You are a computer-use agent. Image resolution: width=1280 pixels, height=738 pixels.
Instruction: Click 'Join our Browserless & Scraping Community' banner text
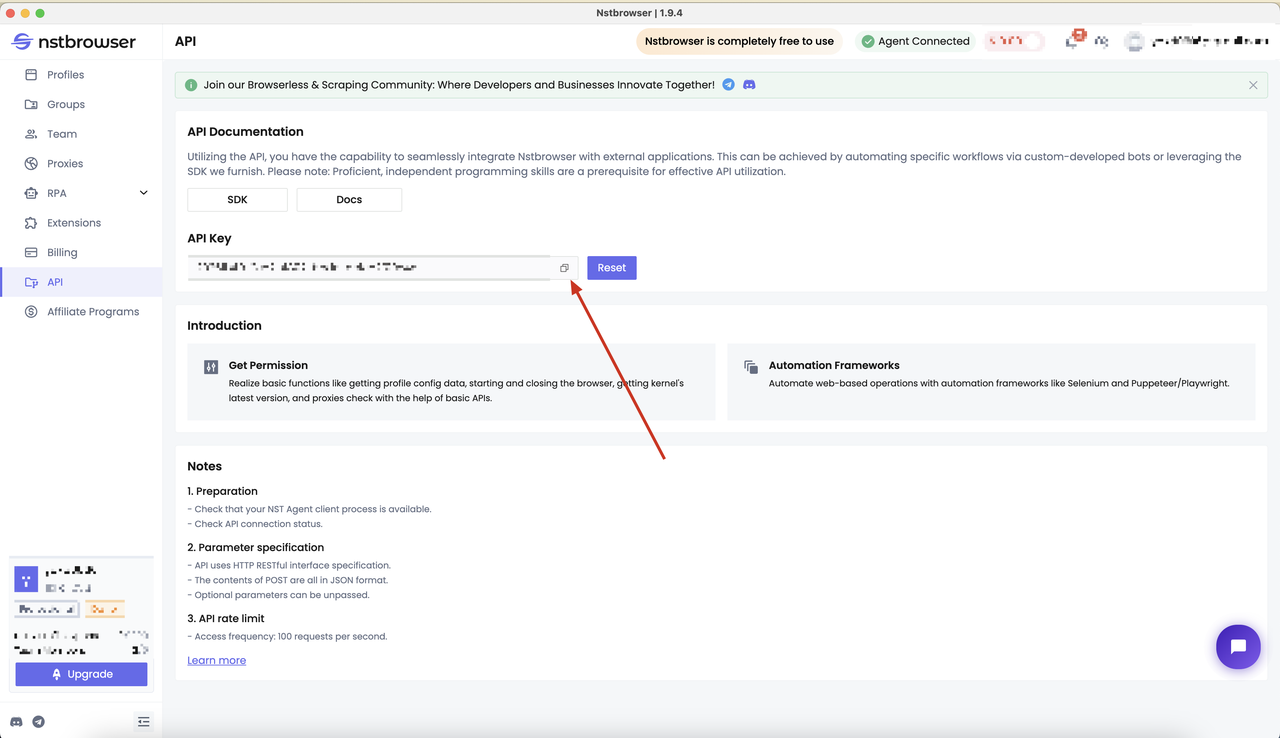(x=459, y=85)
